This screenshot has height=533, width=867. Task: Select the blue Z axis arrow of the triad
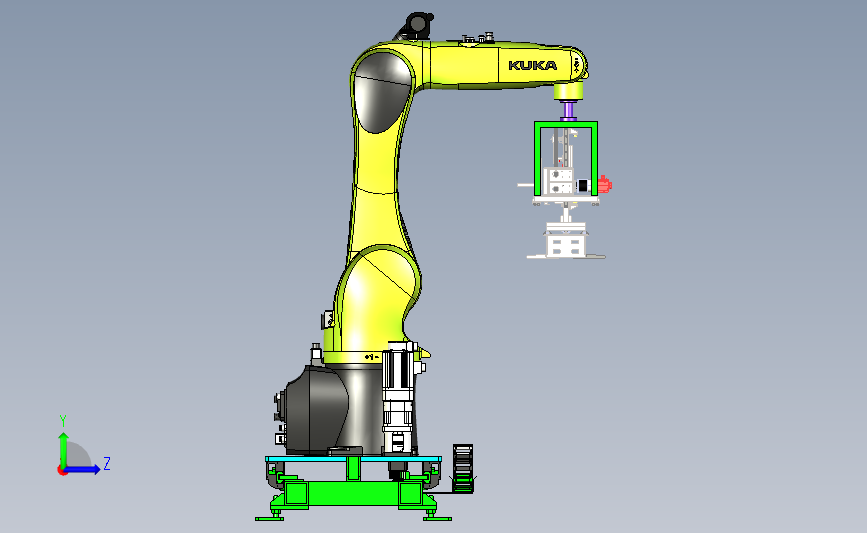pos(83,469)
